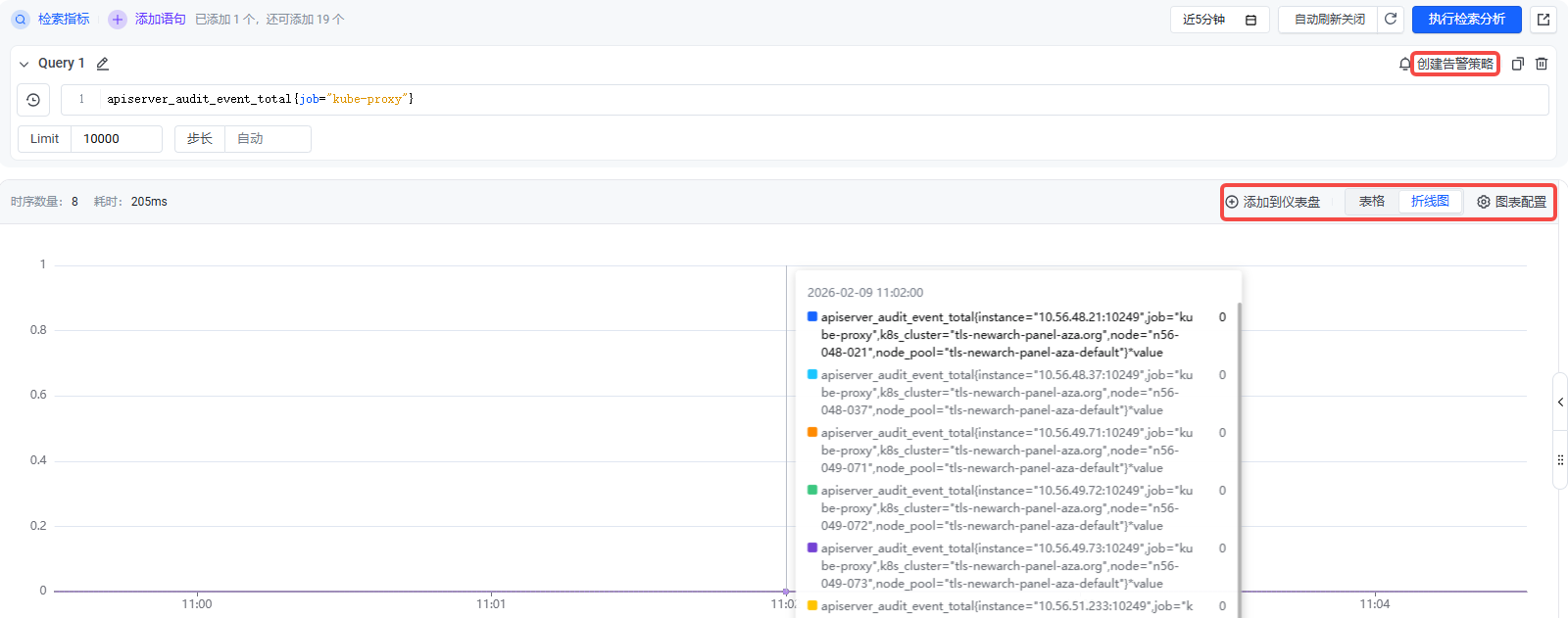1568x618 pixels.
Task: Click the refresh icon beside 自动刷新关闭
Action: 1390,20
